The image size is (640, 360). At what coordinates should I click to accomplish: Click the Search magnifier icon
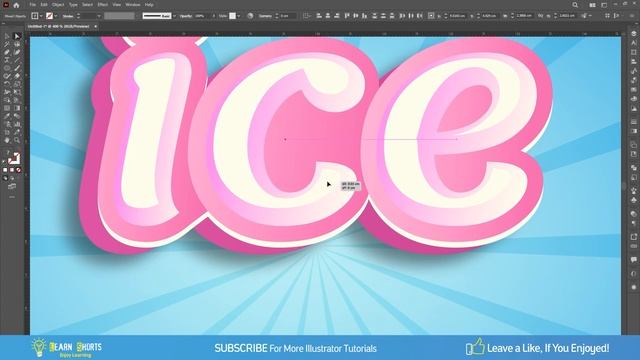575,5
